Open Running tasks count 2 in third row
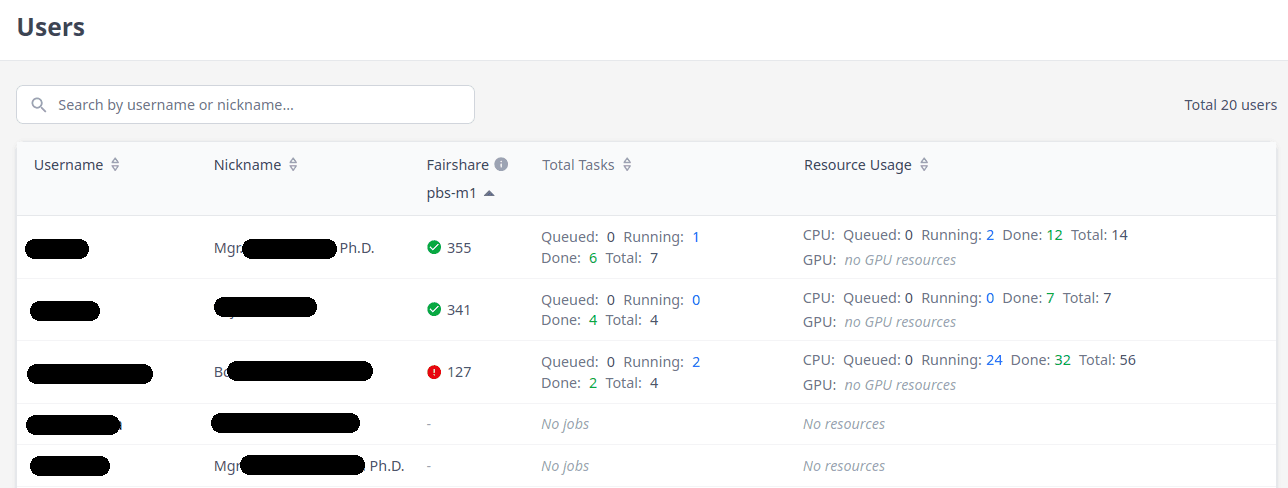 pos(696,362)
